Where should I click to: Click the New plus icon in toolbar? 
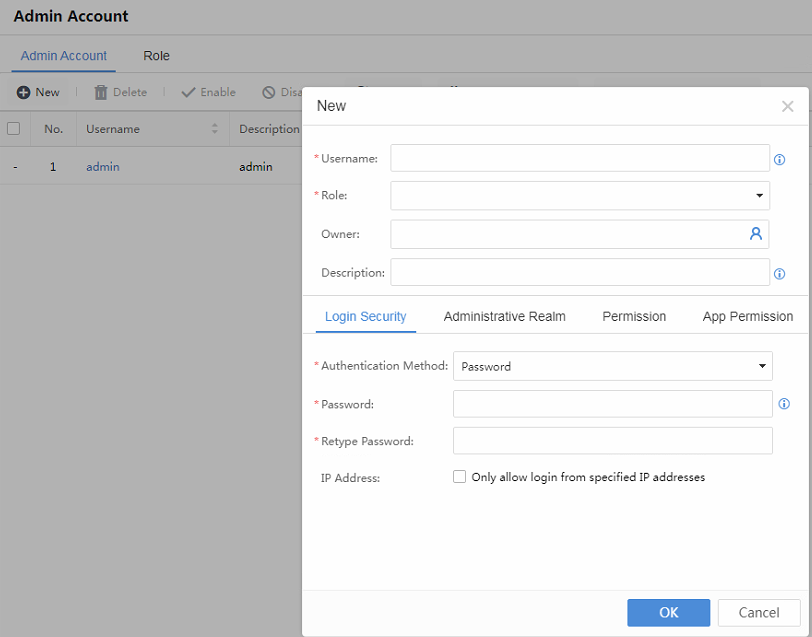pos(23,92)
